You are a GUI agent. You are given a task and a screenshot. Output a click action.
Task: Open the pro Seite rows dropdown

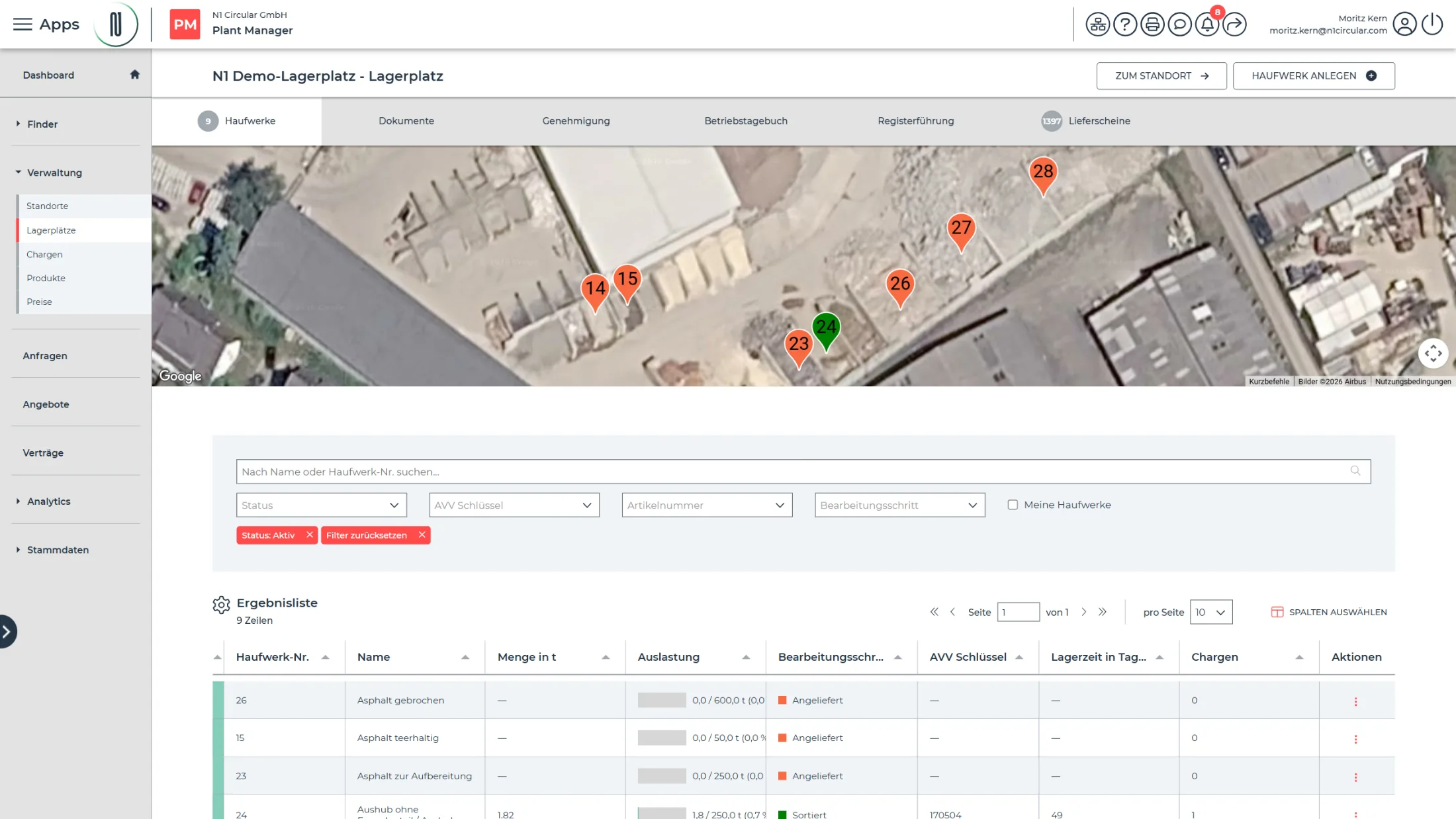(x=1210, y=612)
